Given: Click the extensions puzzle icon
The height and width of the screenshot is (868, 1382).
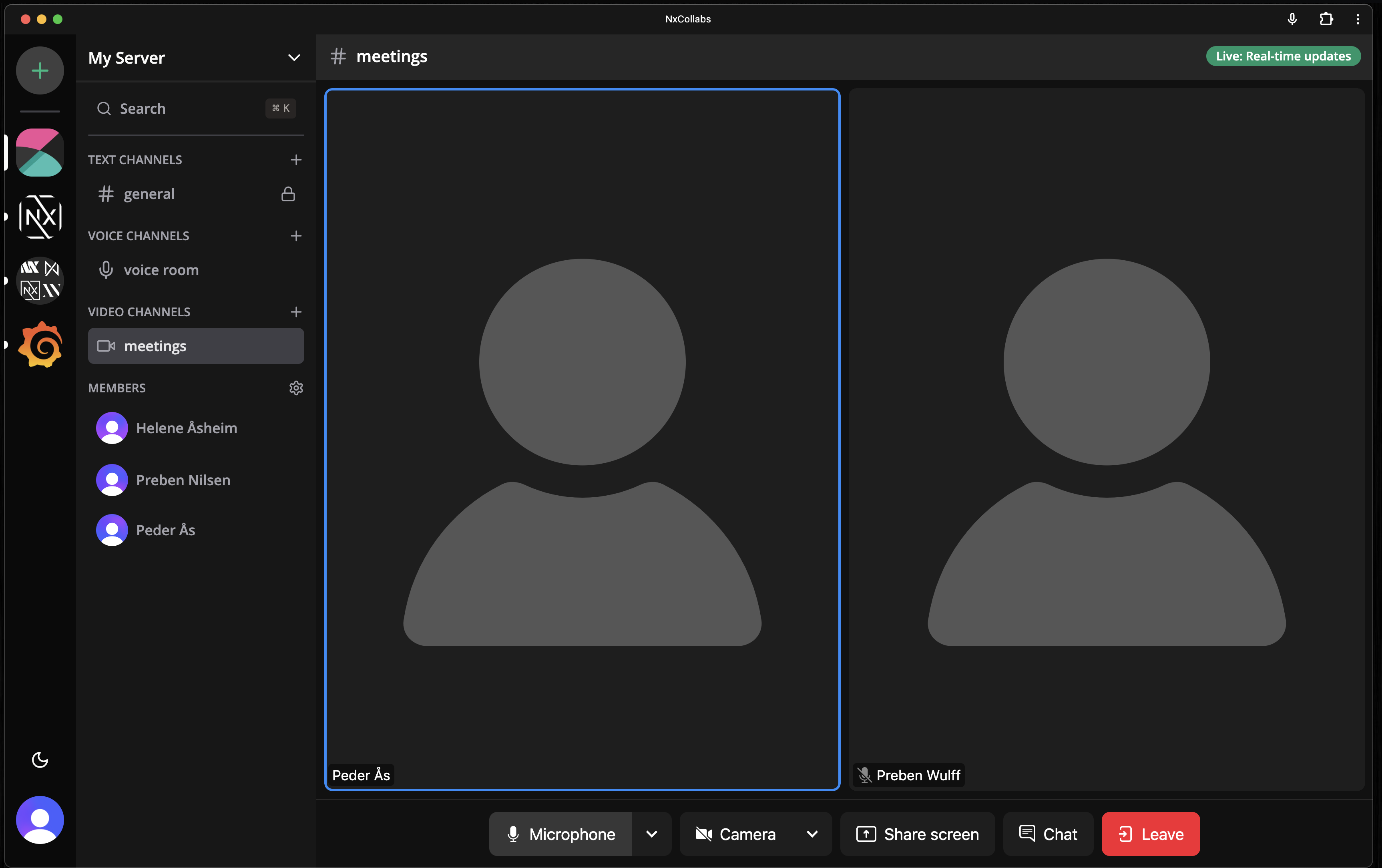Looking at the screenshot, I should (x=1326, y=19).
